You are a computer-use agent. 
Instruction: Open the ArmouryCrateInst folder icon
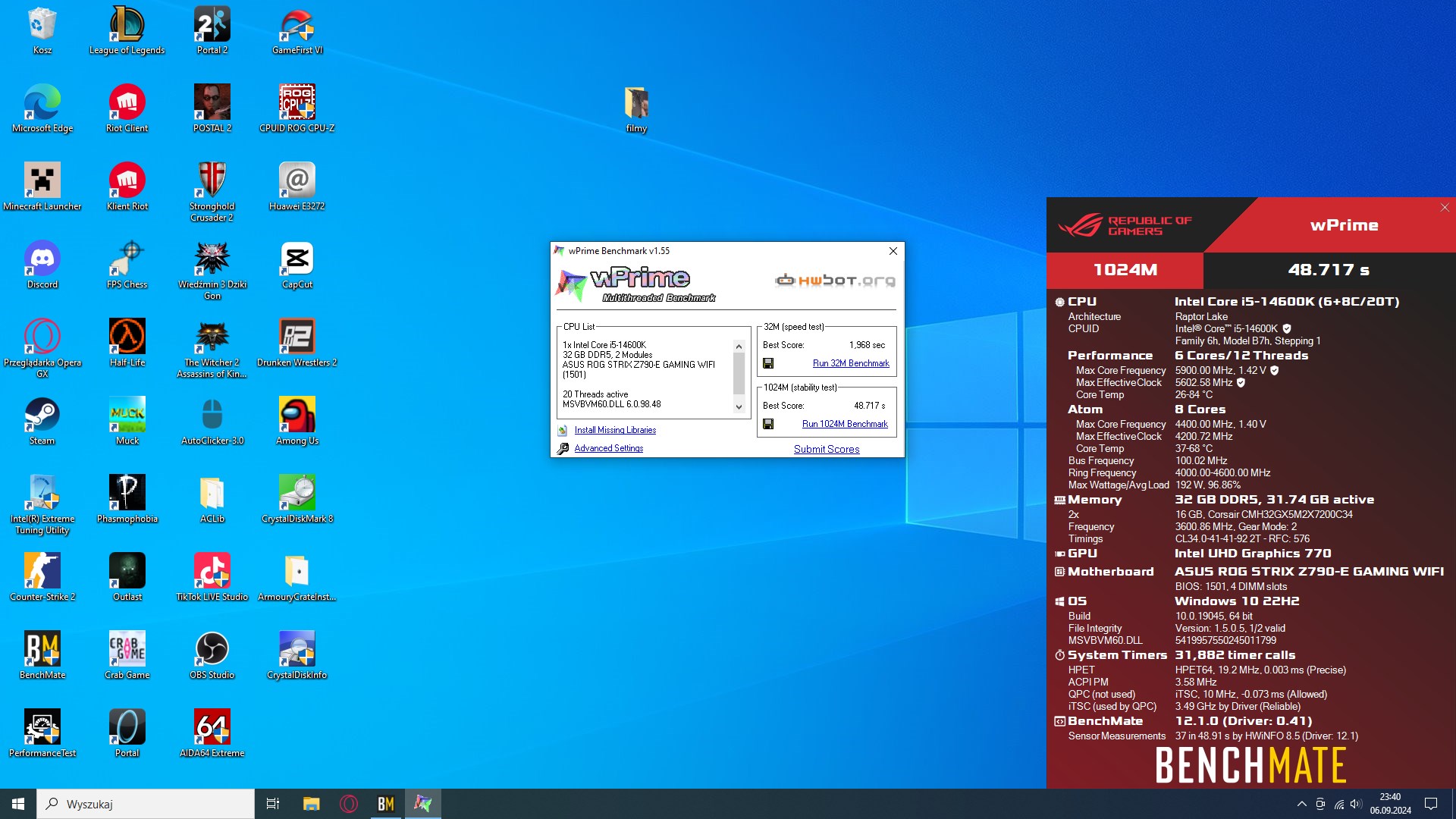297,577
